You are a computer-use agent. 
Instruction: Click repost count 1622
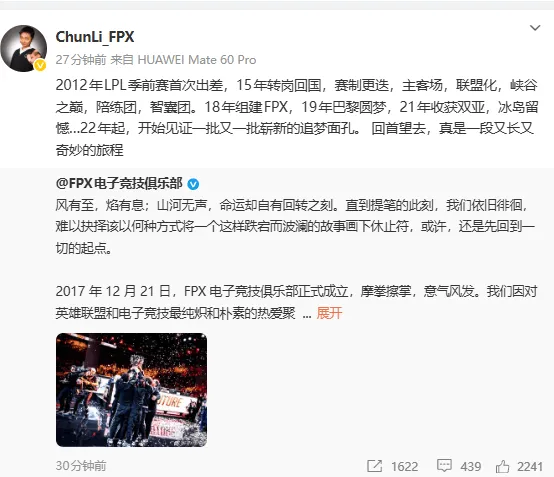404,466
